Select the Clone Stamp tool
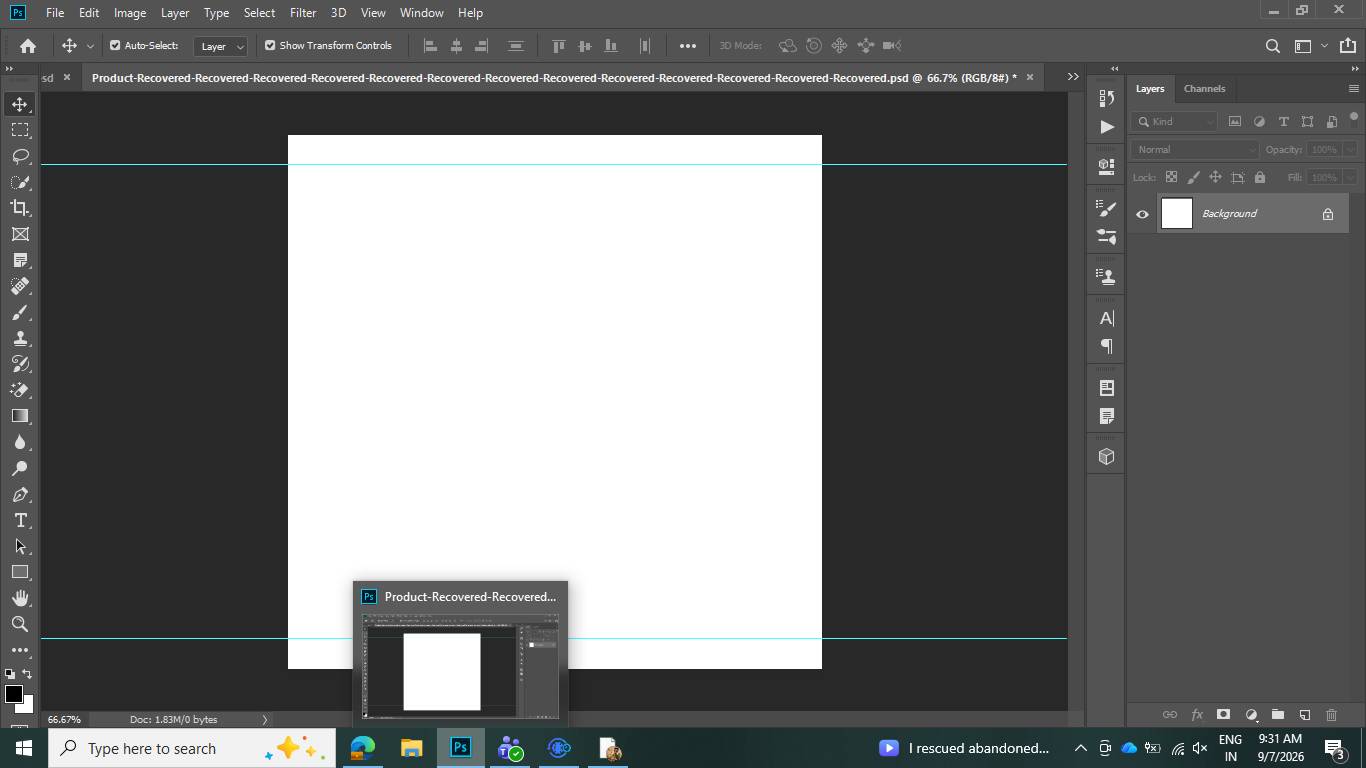The image size is (1366, 768). click(x=20, y=338)
